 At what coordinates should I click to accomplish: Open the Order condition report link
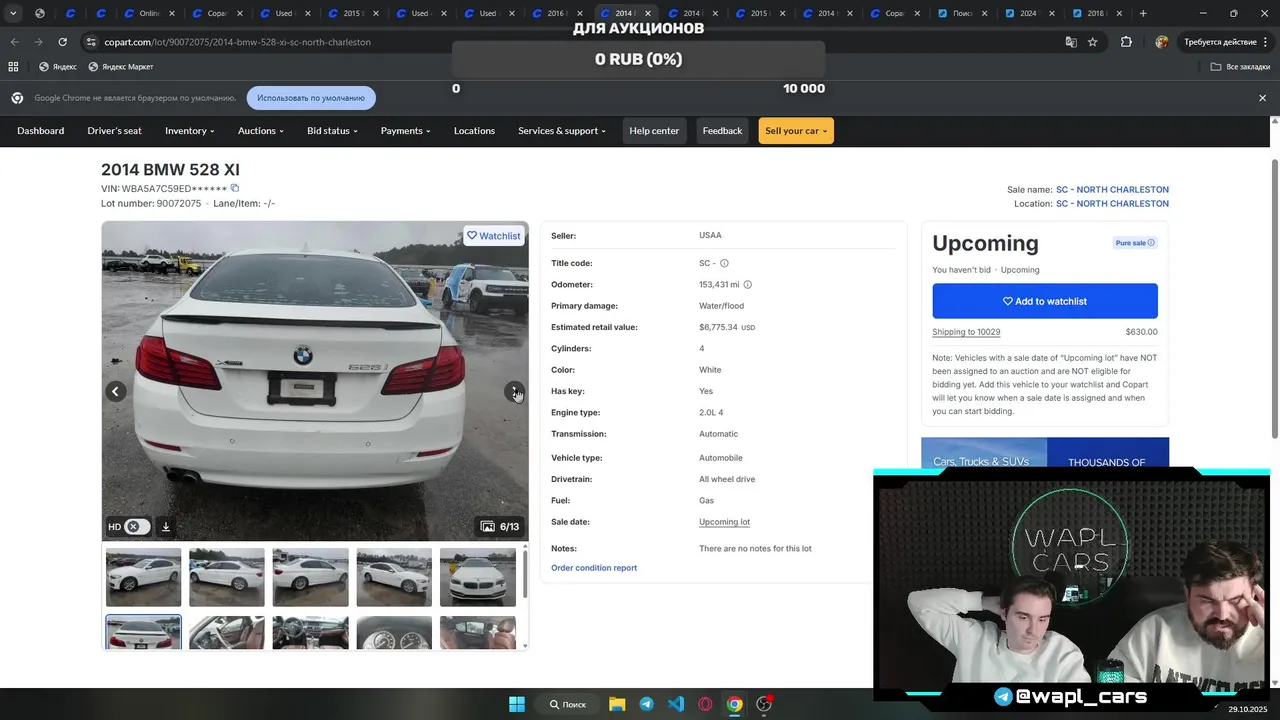click(594, 568)
